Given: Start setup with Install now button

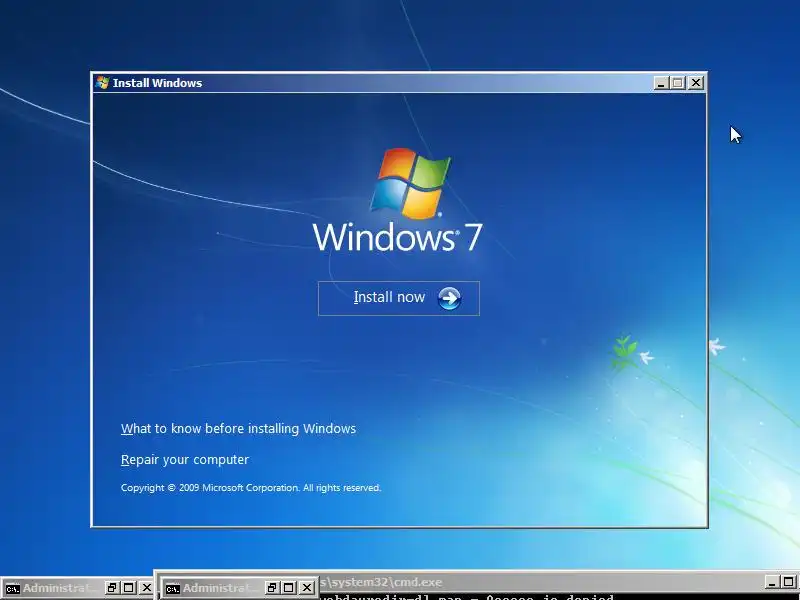Looking at the screenshot, I should click(398, 298).
